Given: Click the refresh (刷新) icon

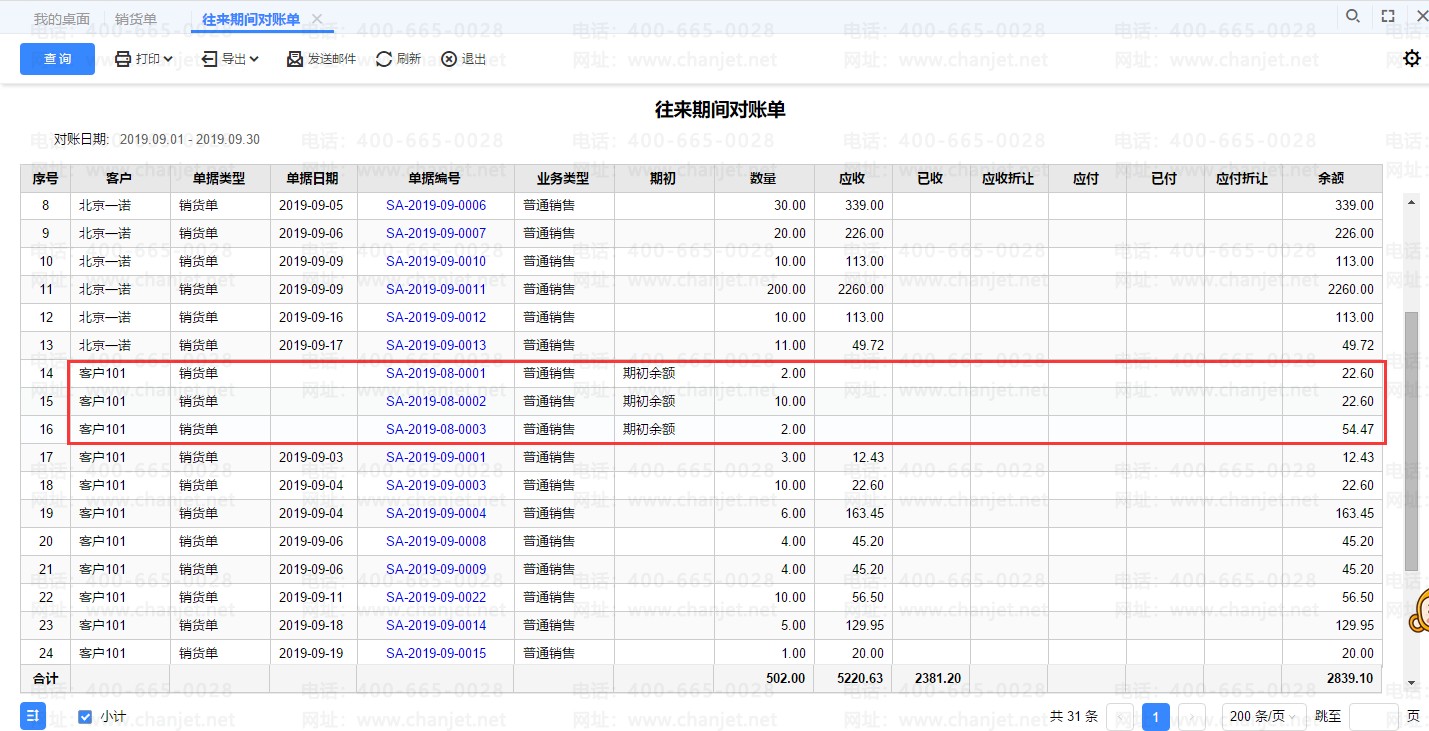Looking at the screenshot, I should point(384,59).
